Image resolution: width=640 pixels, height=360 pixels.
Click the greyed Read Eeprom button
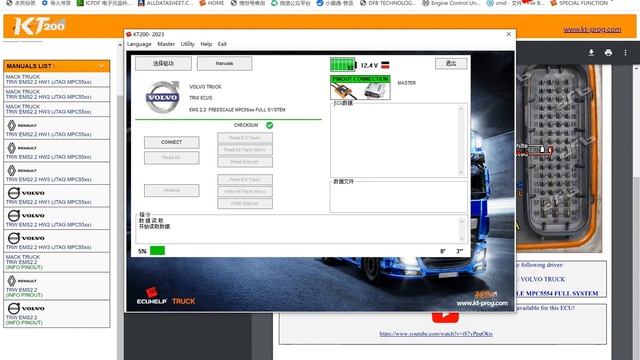click(x=244, y=162)
